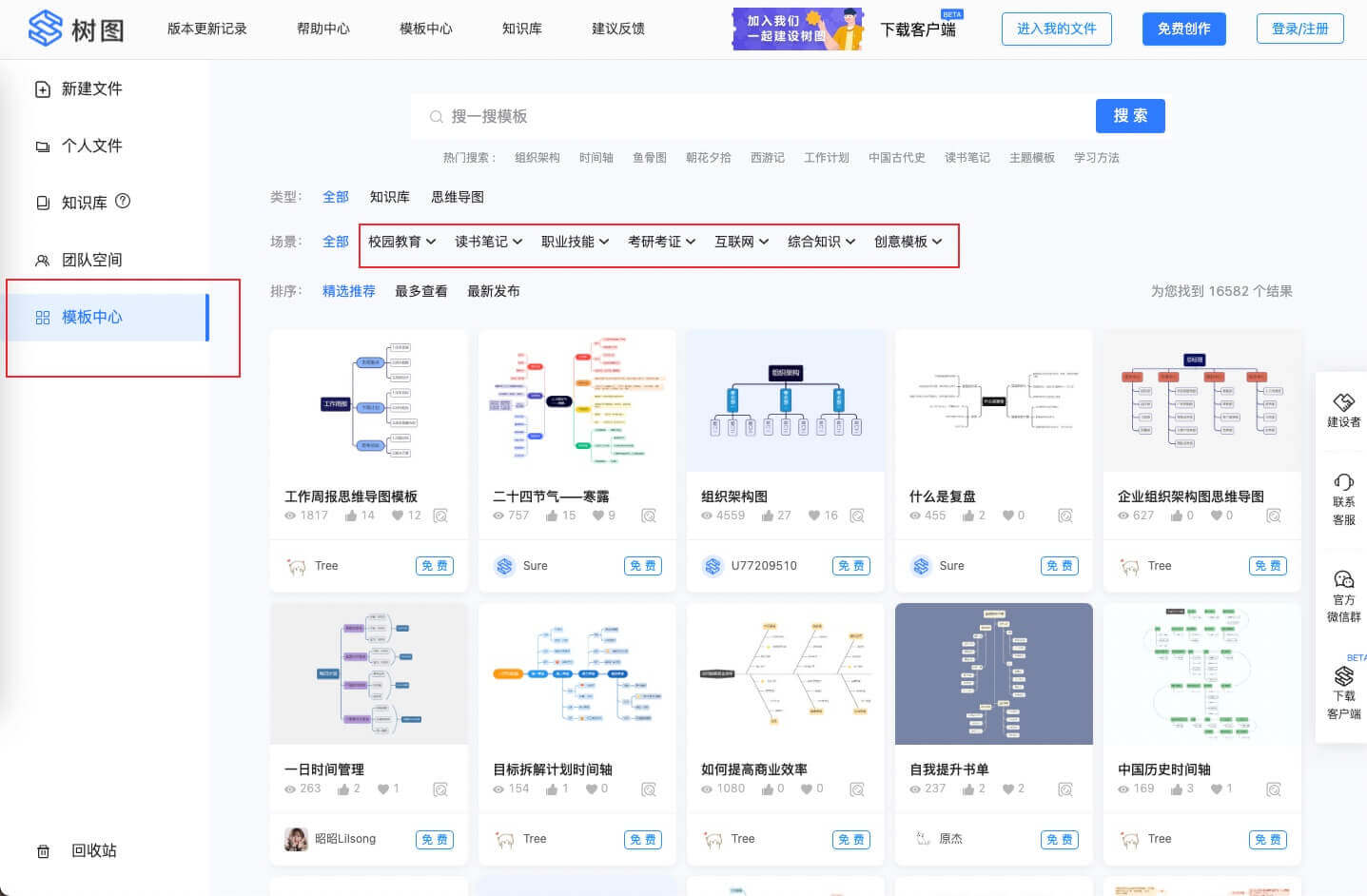Expand the 创意模板 dropdown
The image size is (1367, 896).
coord(908,242)
